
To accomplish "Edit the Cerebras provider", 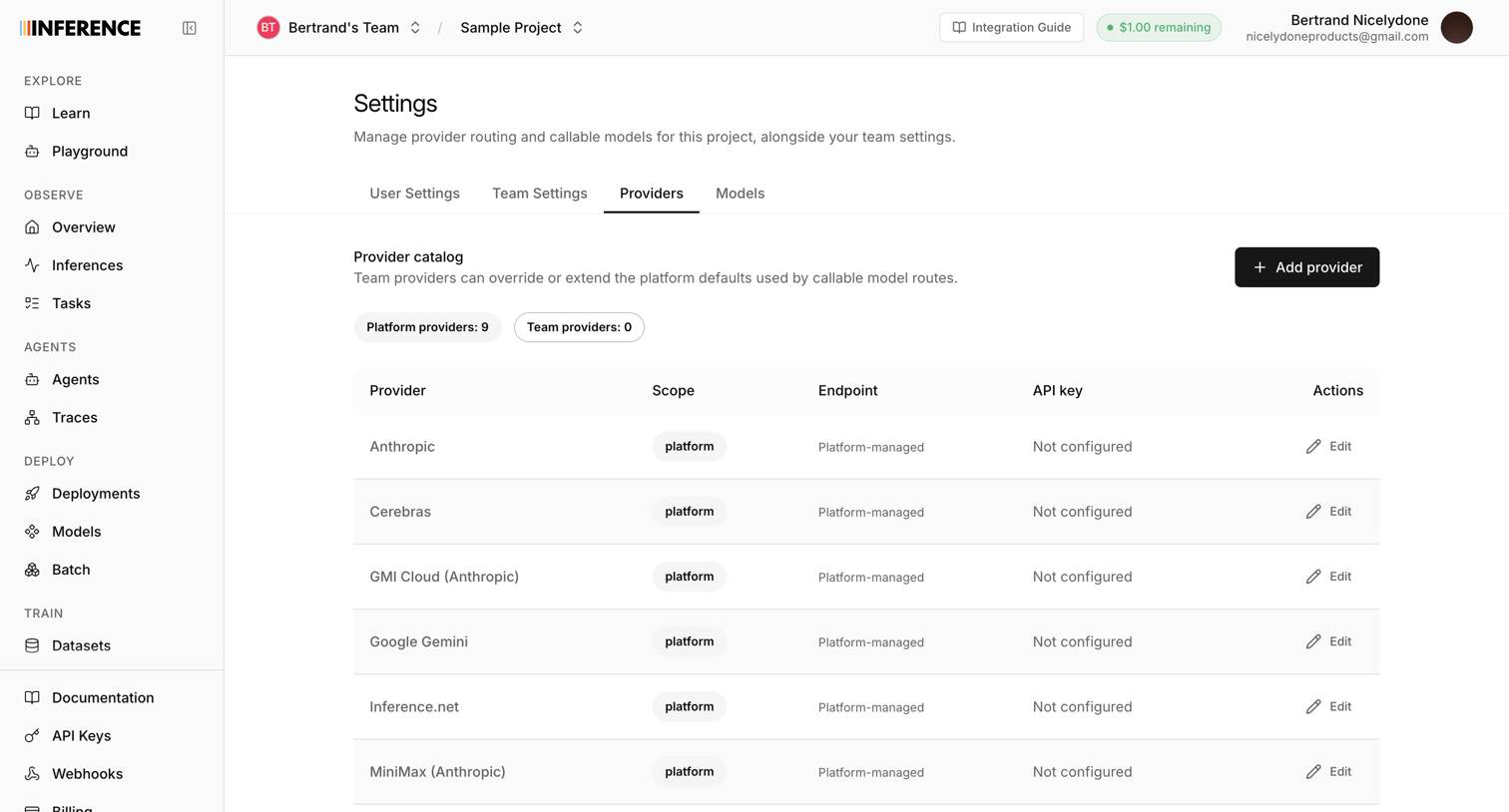I will (x=1328, y=512).
